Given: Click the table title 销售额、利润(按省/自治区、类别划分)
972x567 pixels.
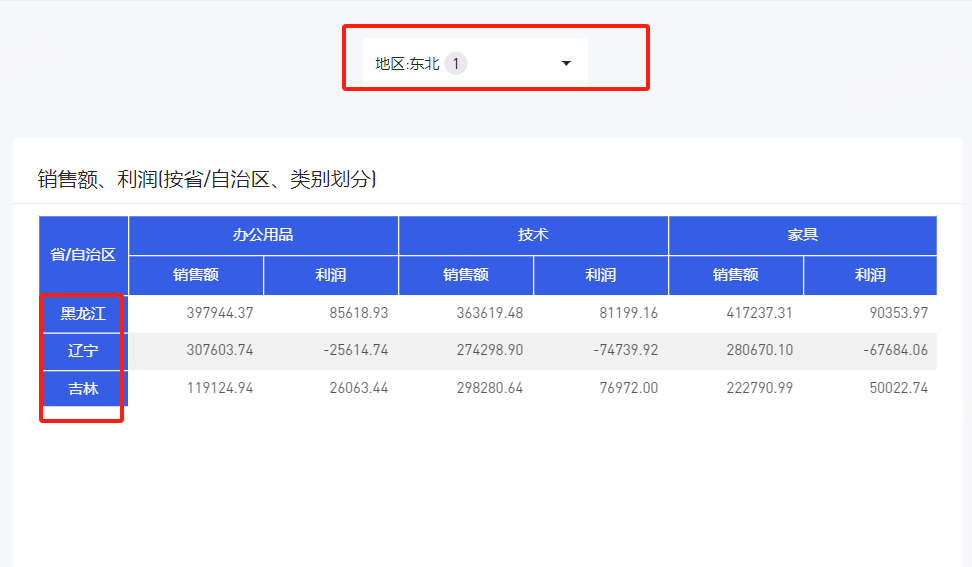Looking at the screenshot, I should pyautogui.click(x=207, y=180).
